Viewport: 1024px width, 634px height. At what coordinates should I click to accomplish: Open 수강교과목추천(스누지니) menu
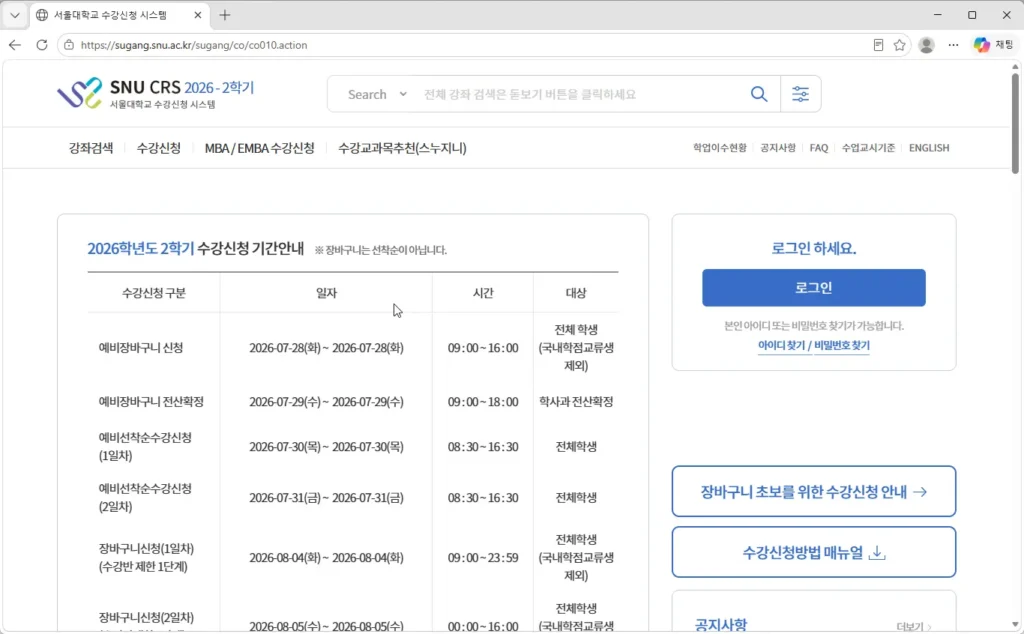tap(402, 148)
